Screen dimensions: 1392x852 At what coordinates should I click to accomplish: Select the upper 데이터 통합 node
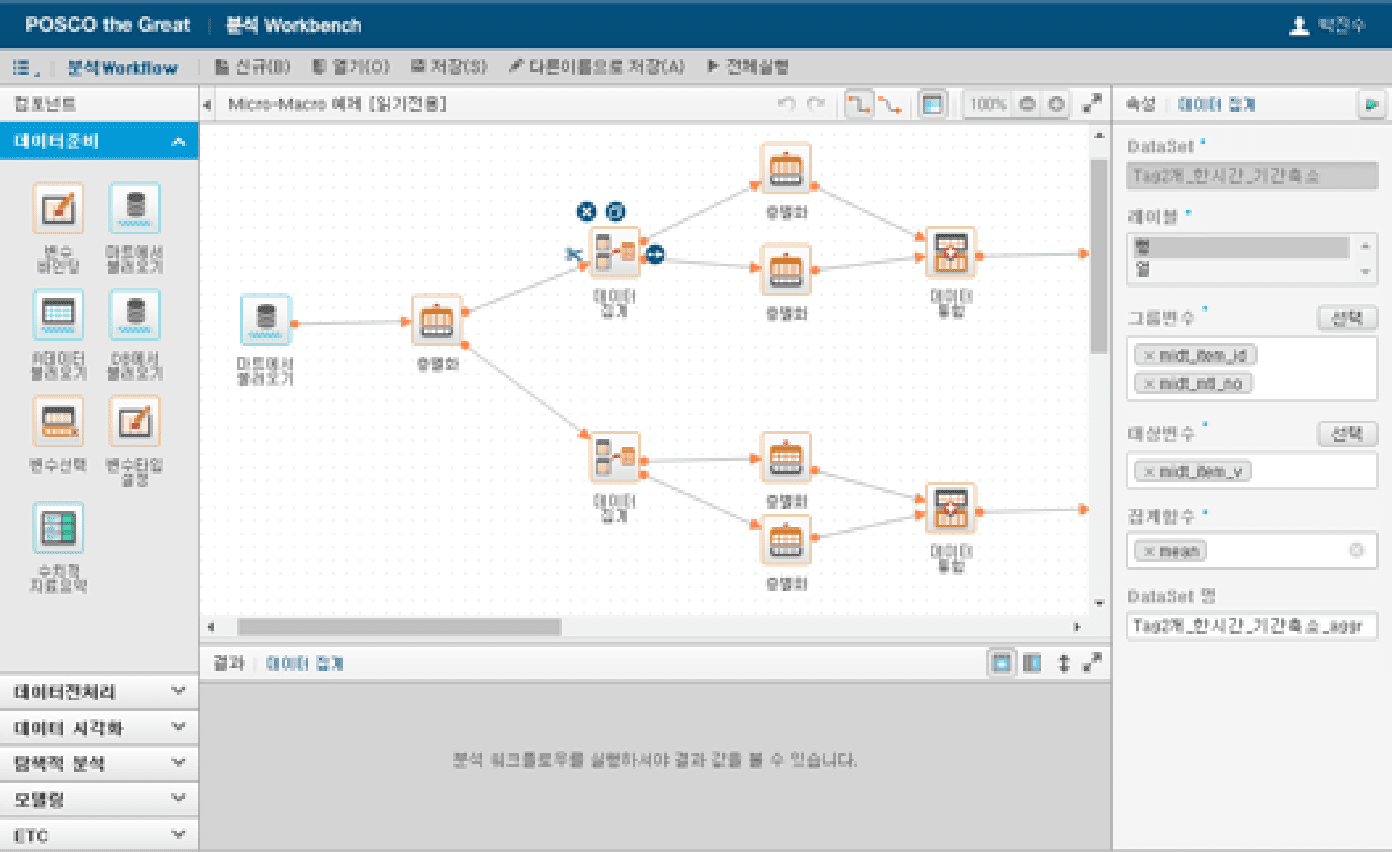[x=950, y=252]
